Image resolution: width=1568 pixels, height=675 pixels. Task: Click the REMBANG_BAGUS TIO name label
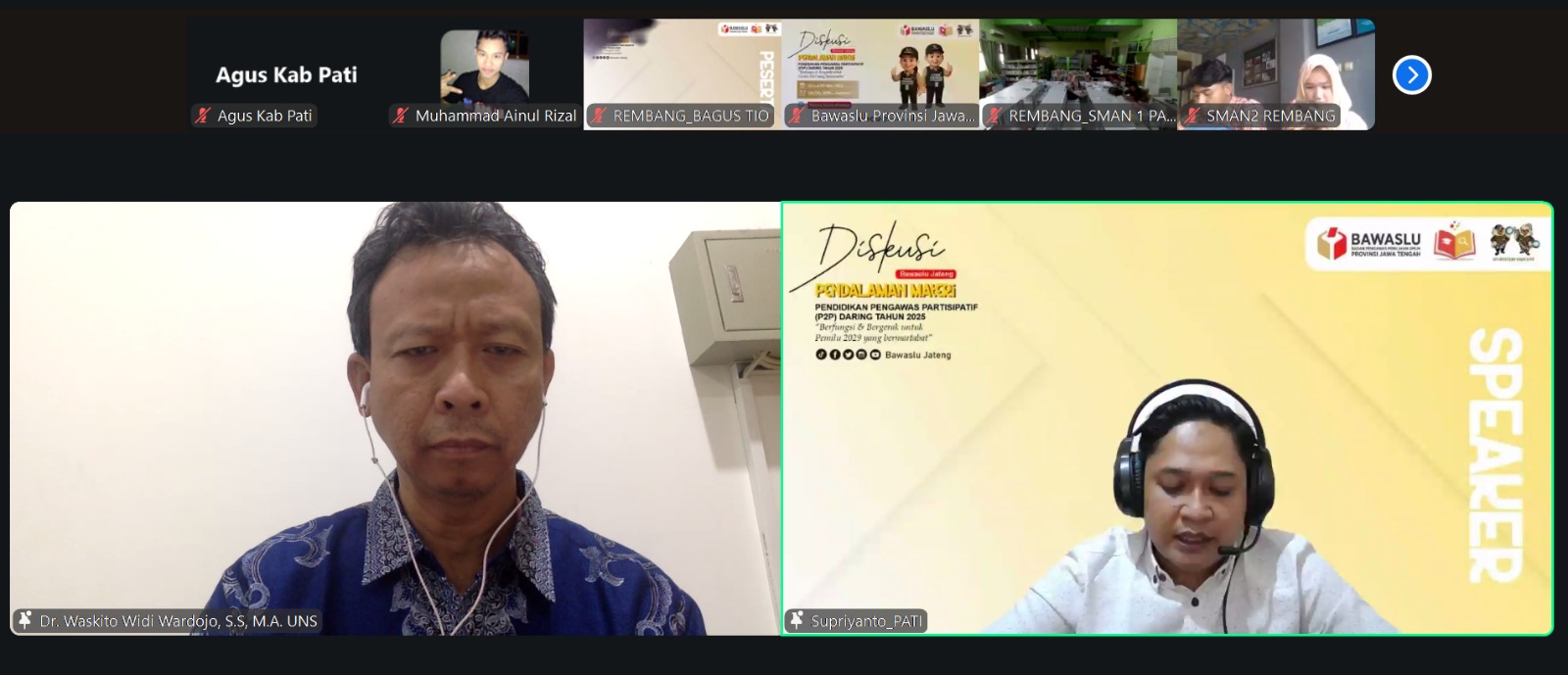[x=691, y=116]
